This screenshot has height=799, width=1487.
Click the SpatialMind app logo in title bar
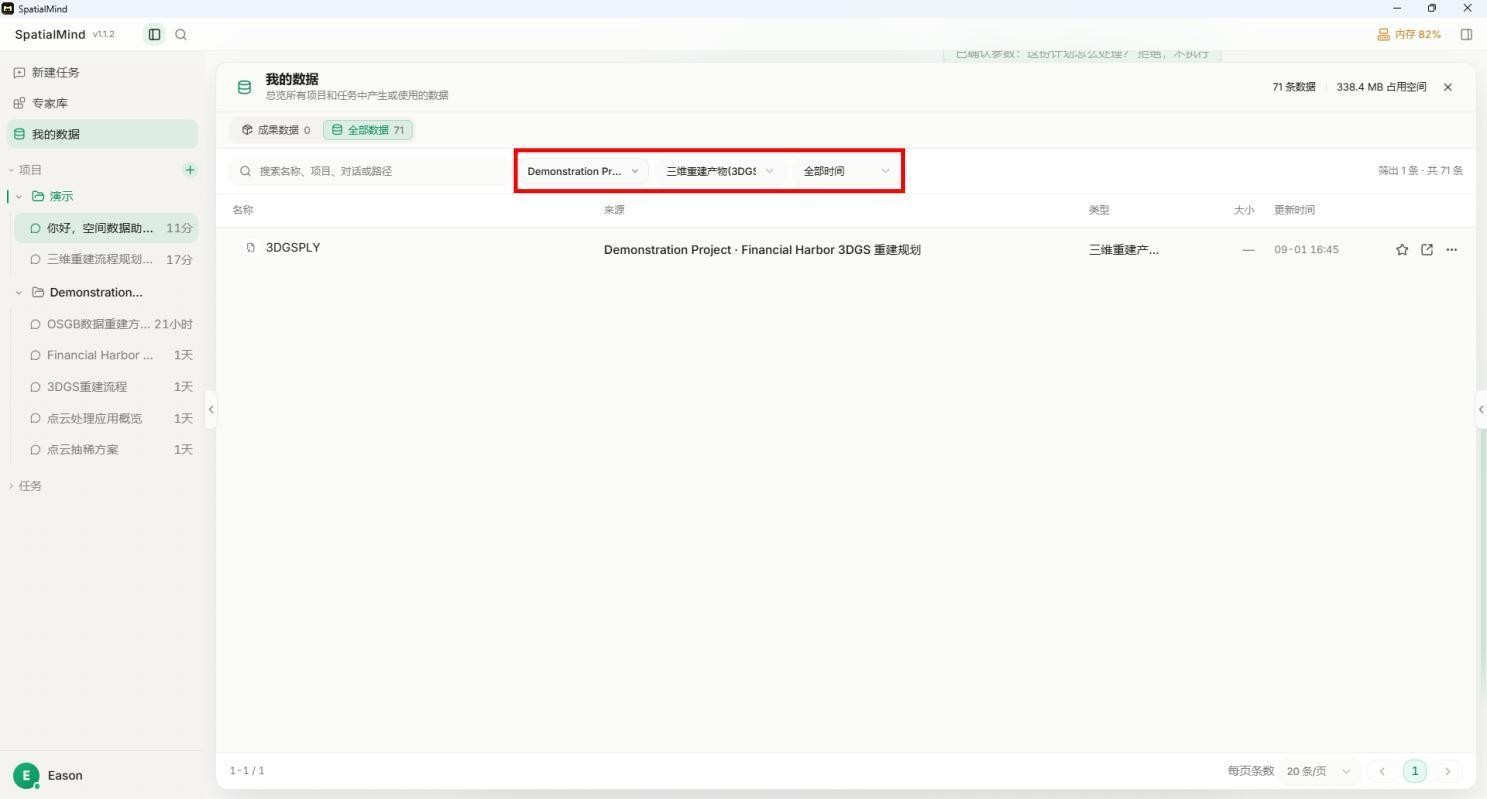pyautogui.click(x=8, y=8)
